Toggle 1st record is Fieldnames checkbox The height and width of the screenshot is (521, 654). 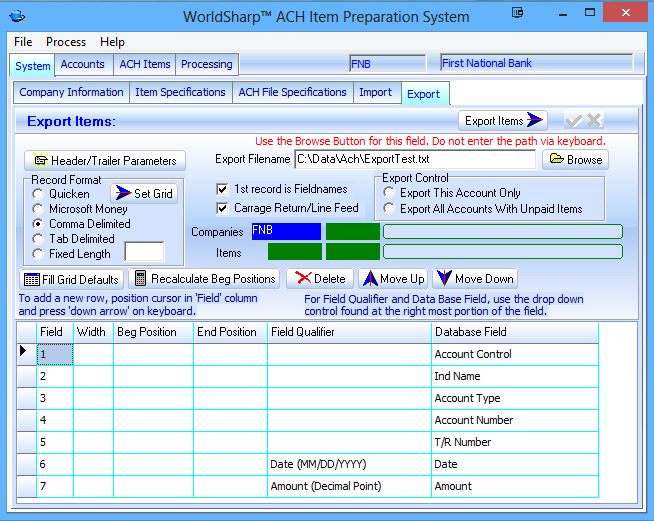click(223, 189)
